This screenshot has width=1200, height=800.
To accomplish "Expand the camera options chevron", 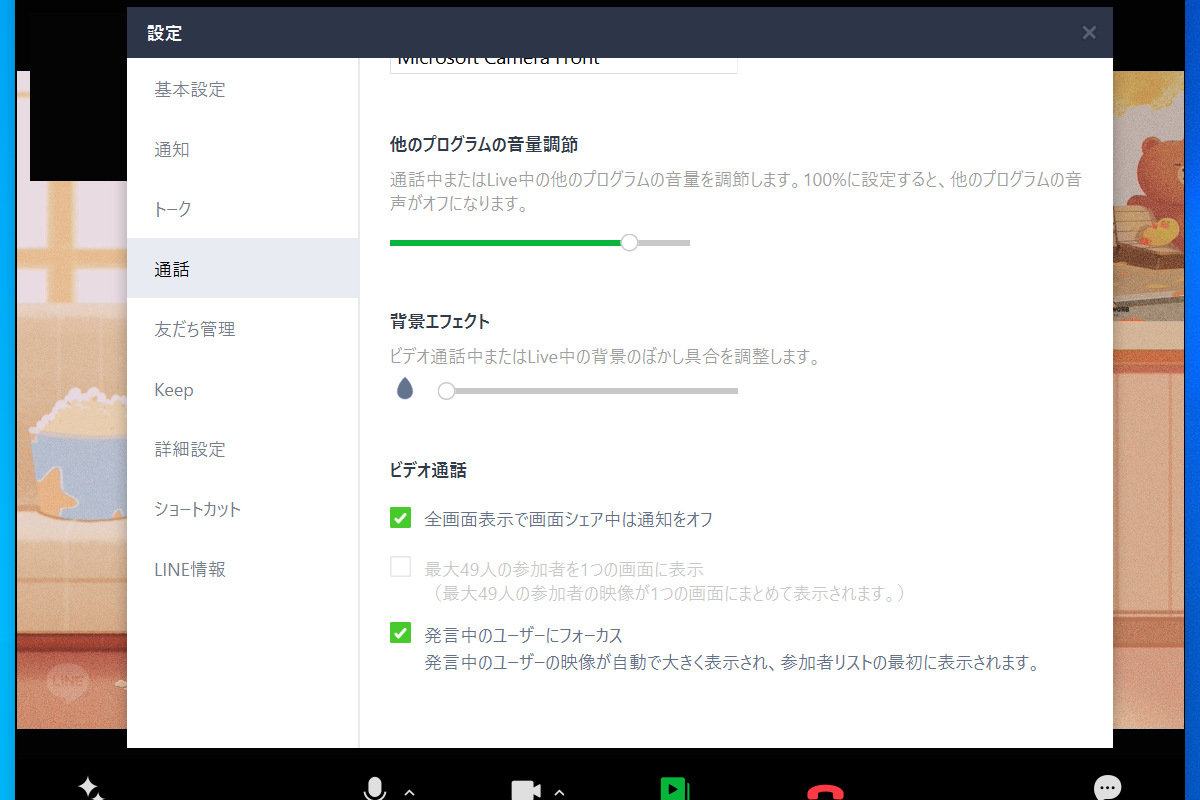I will pos(557,793).
